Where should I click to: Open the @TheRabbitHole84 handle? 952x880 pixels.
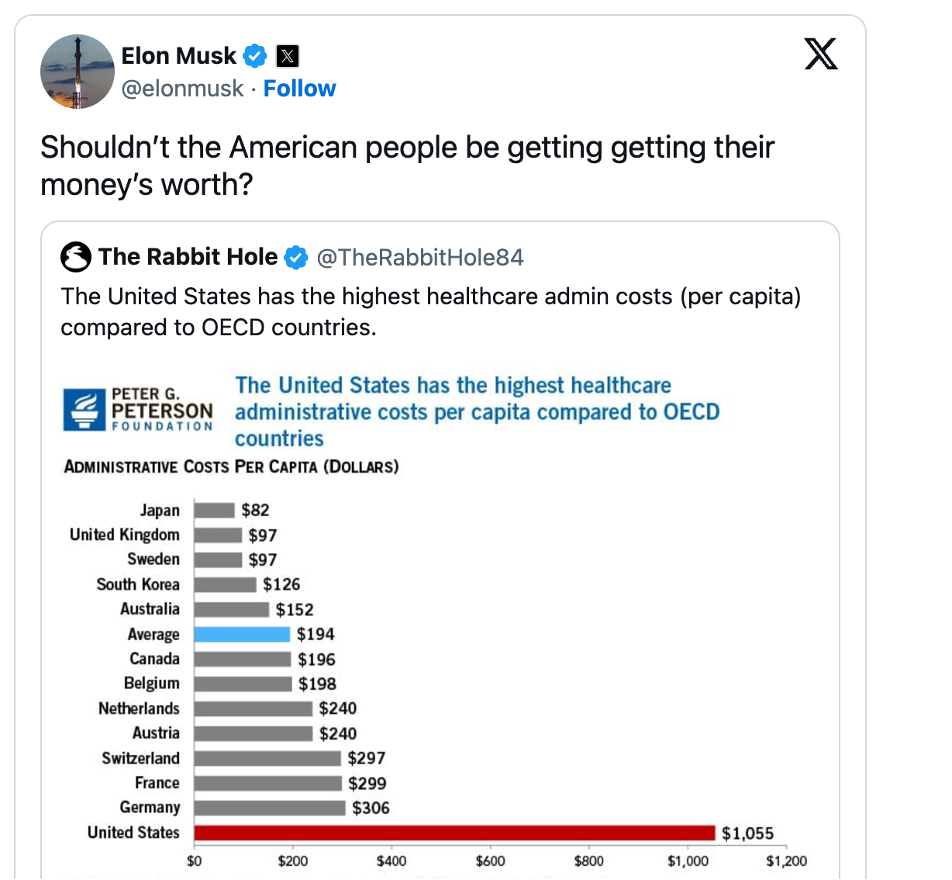click(x=420, y=258)
